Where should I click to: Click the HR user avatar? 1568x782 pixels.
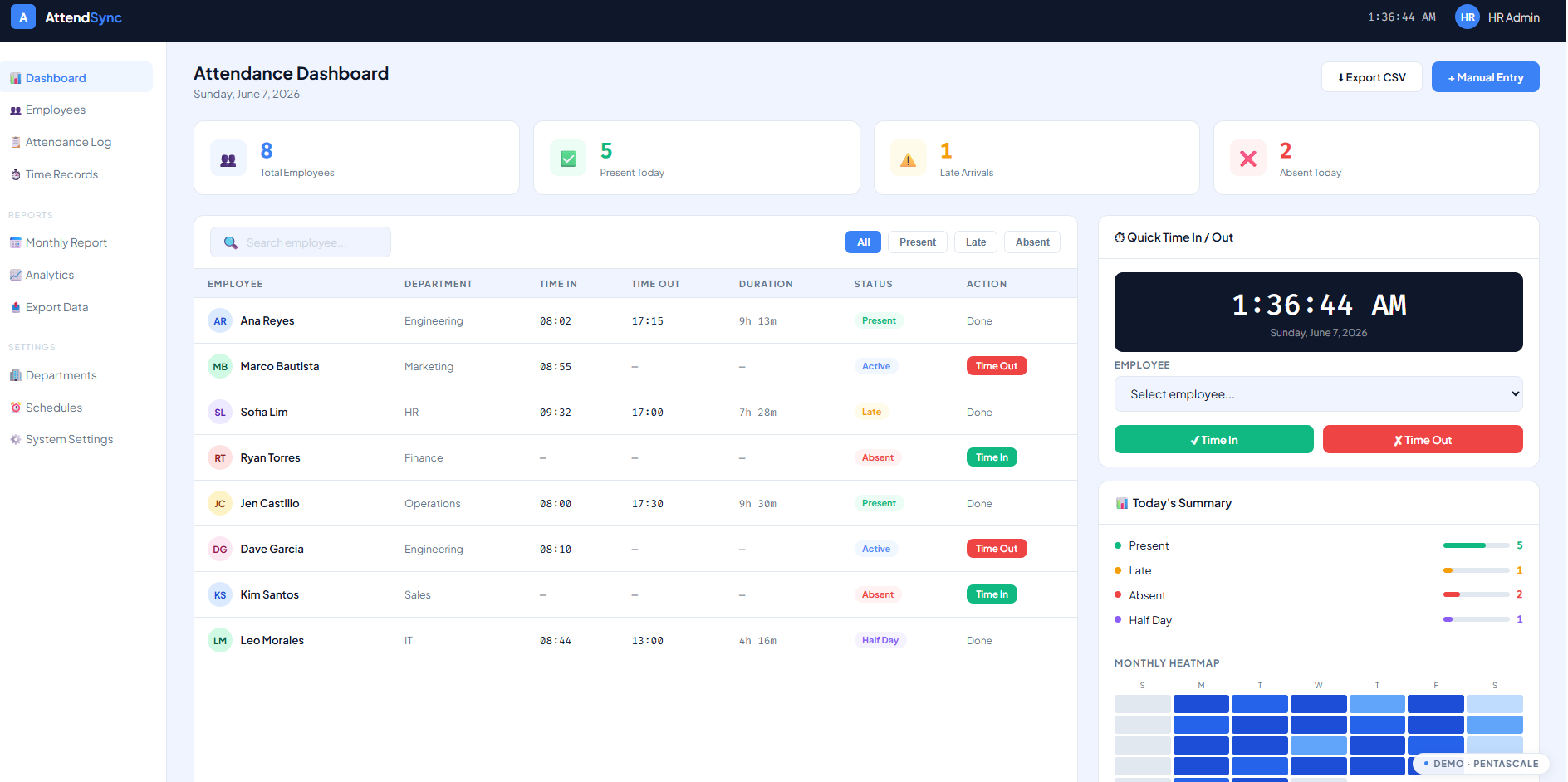coord(1468,17)
